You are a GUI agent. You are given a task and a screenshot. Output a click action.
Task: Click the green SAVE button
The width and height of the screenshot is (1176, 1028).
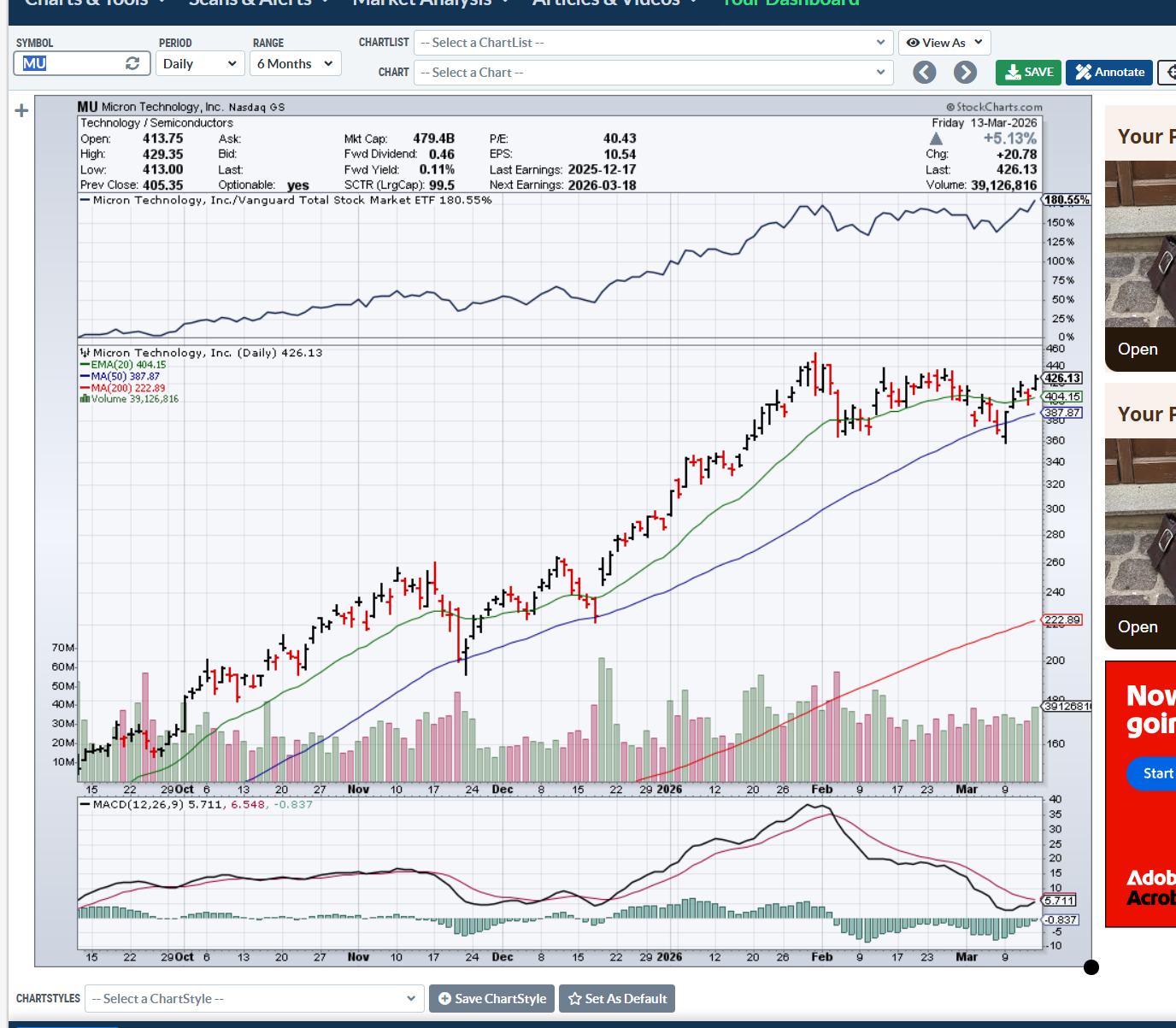pyautogui.click(x=1028, y=73)
